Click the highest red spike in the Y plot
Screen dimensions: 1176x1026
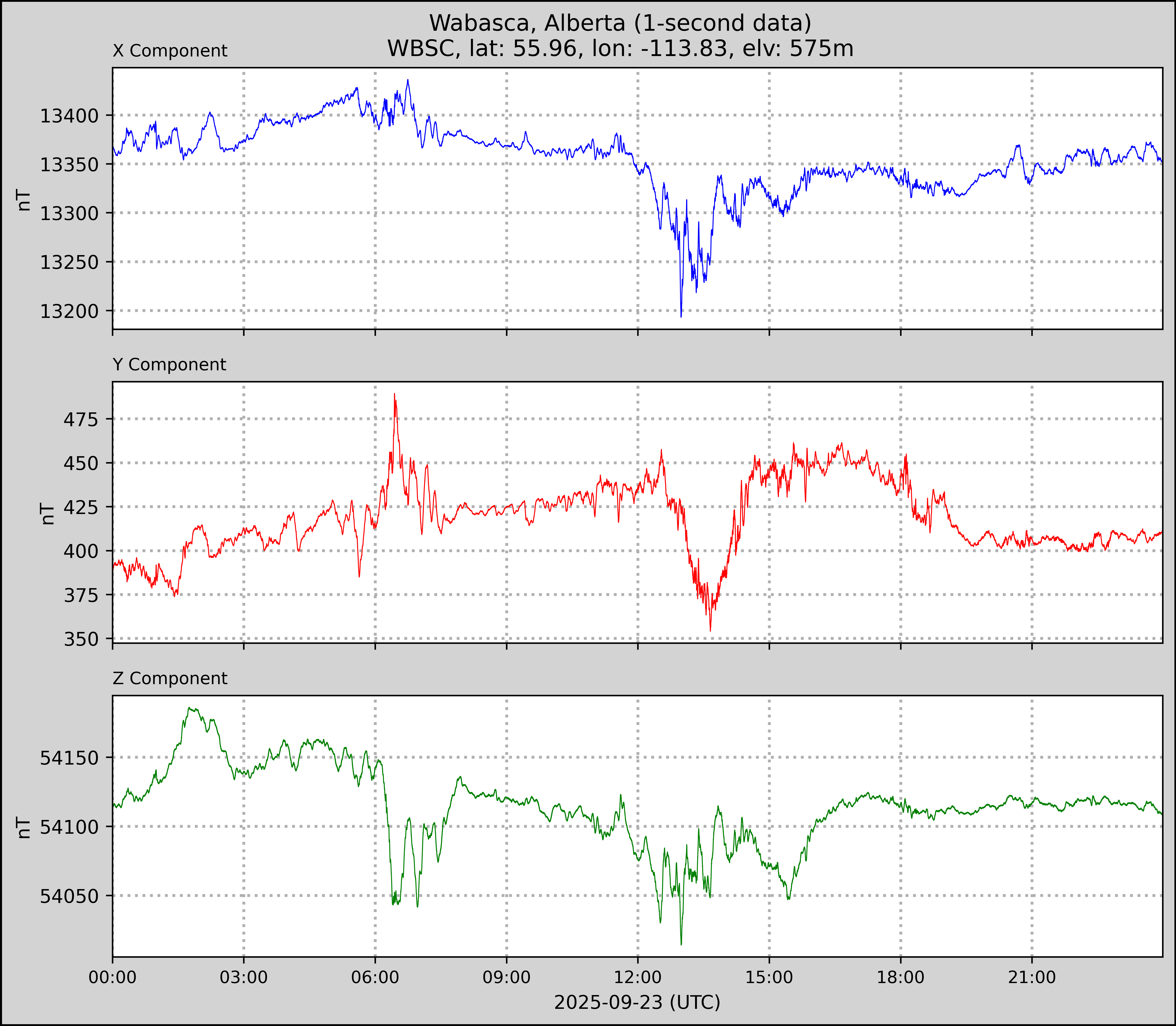394,395
